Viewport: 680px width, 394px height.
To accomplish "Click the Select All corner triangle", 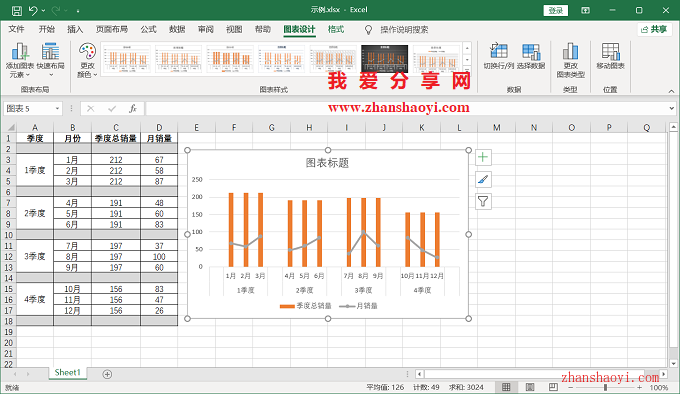I will click(x=10, y=127).
